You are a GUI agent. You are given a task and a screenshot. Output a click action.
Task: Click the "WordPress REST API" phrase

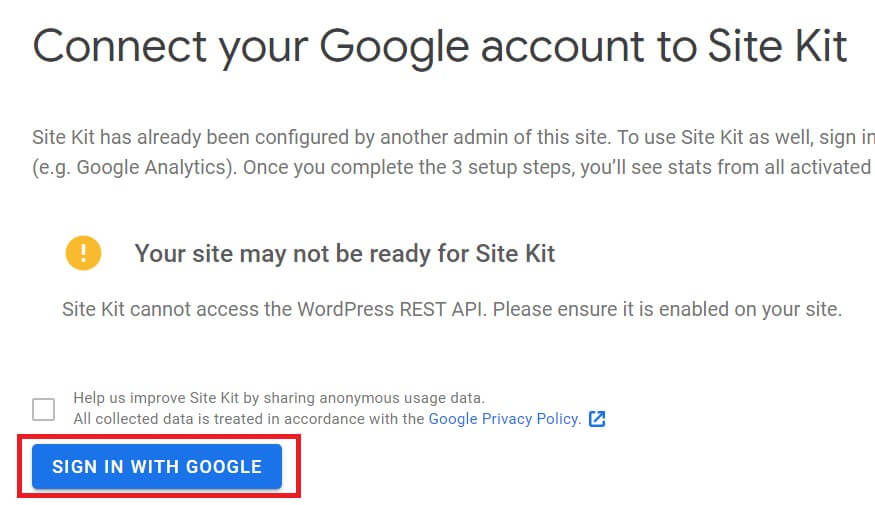(391, 309)
